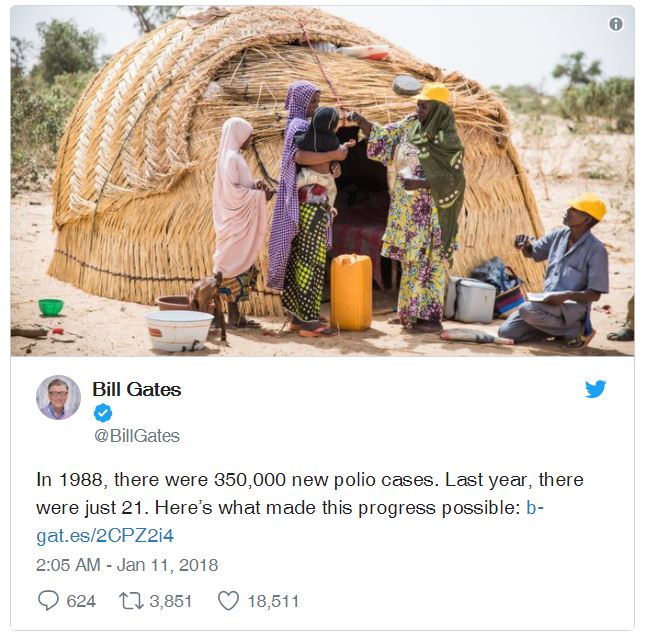
Task: Follow the gat.es/2CPZ2i4 link
Action: click(105, 536)
